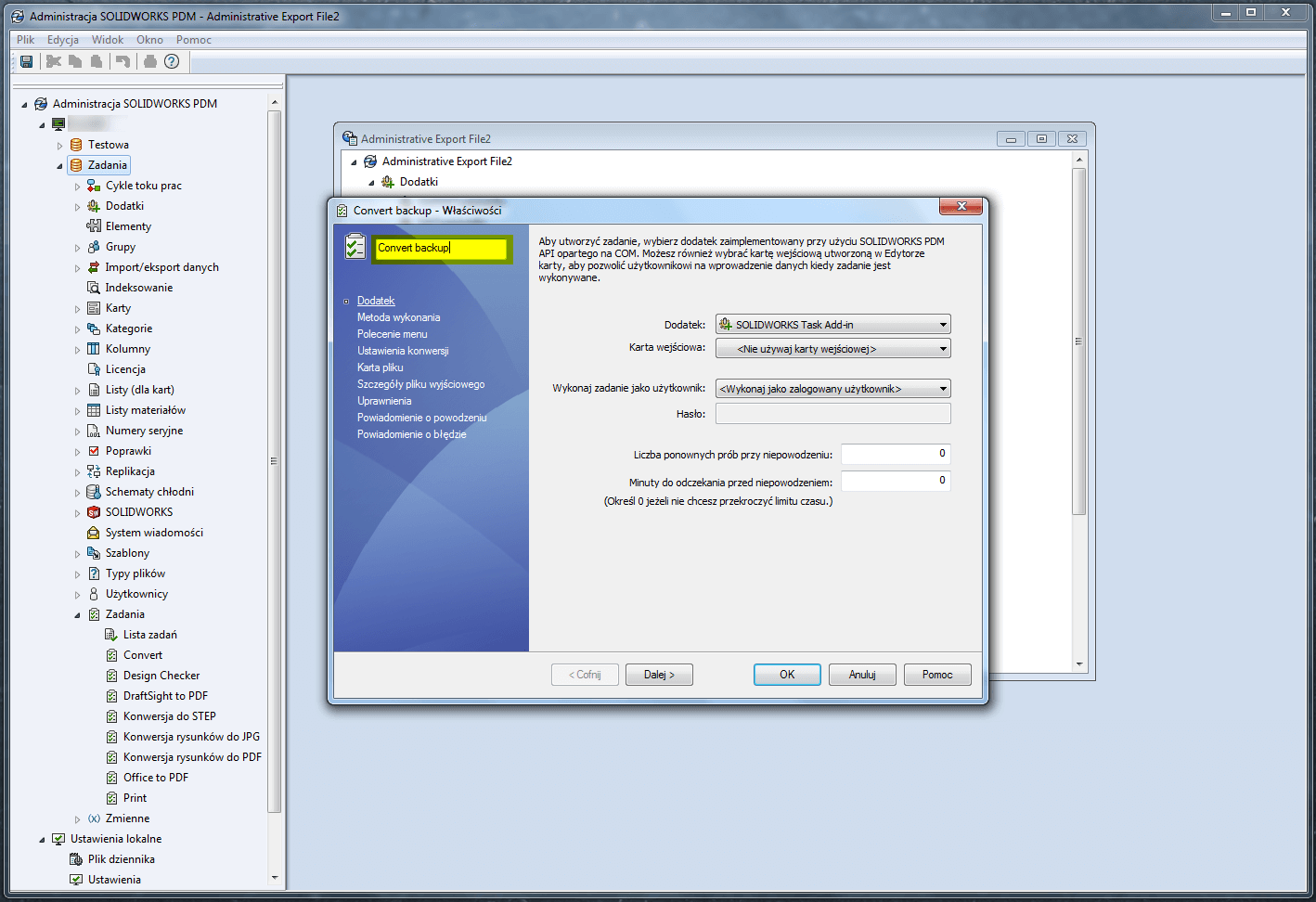Collapse the Zadania tasks subtree

[78, 614]
